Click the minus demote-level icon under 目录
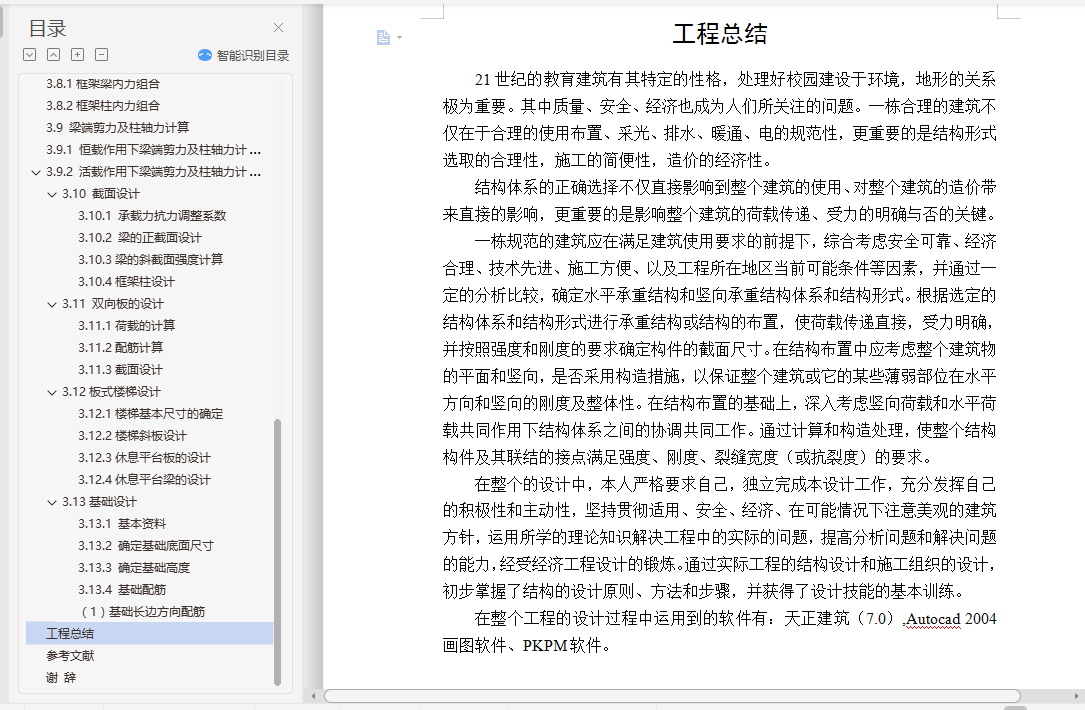Screen dimensions: 1085x710 coord(101,55)
